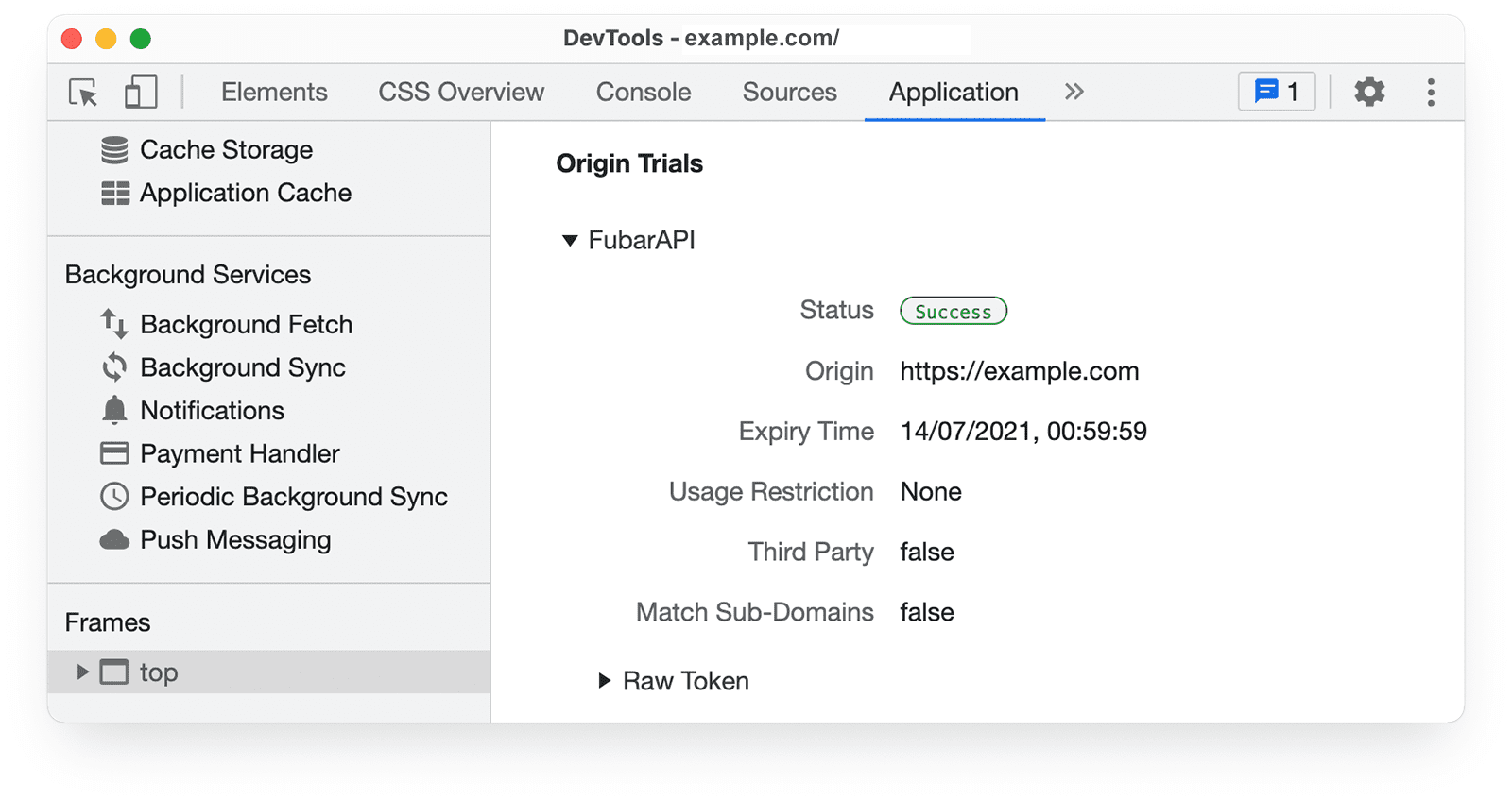Click the Notifications bell icon
The image size is (1512, 800).
[114, 411]
